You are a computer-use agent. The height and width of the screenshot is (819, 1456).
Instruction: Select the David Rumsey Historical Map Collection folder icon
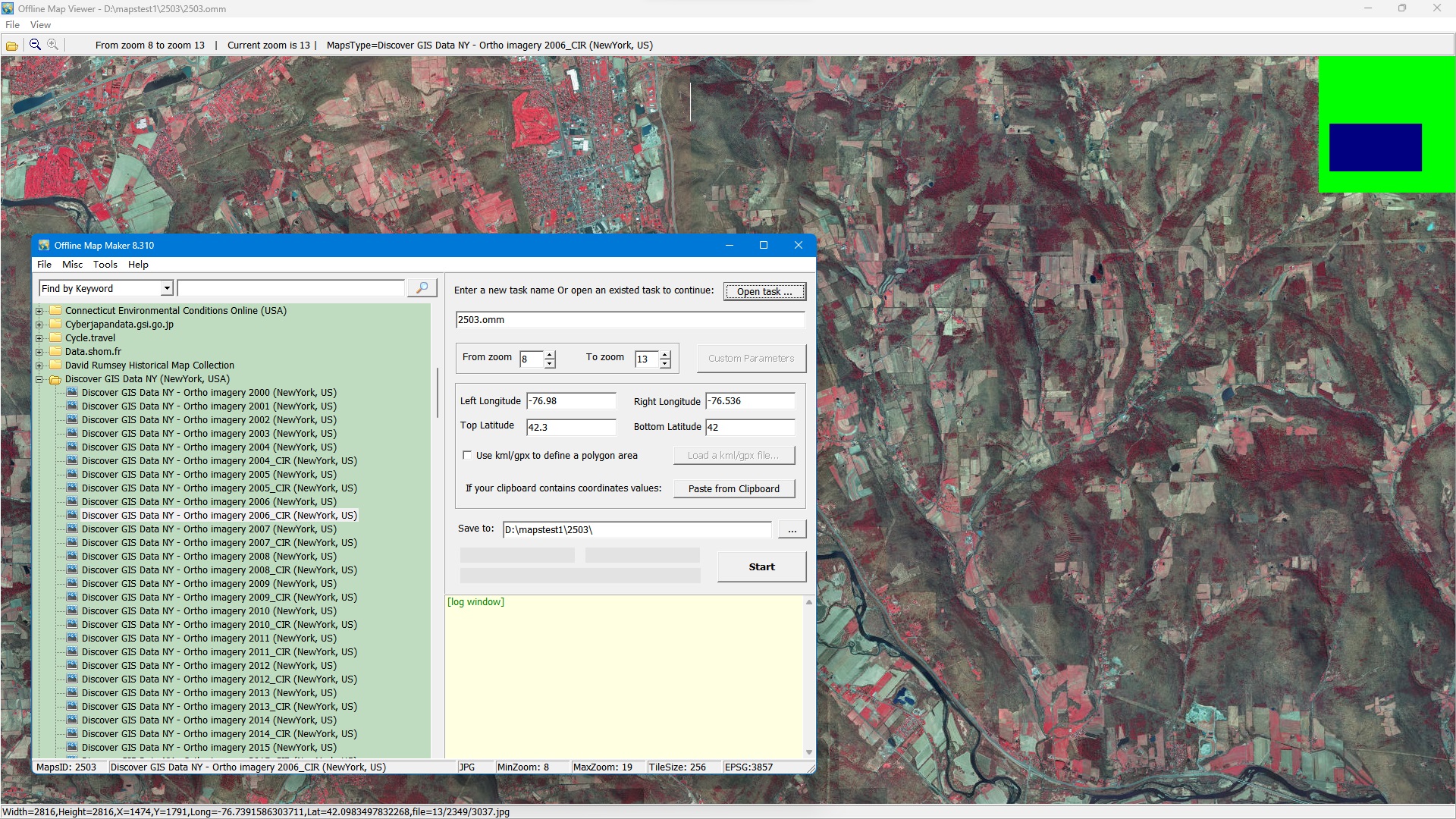point(55,365)
